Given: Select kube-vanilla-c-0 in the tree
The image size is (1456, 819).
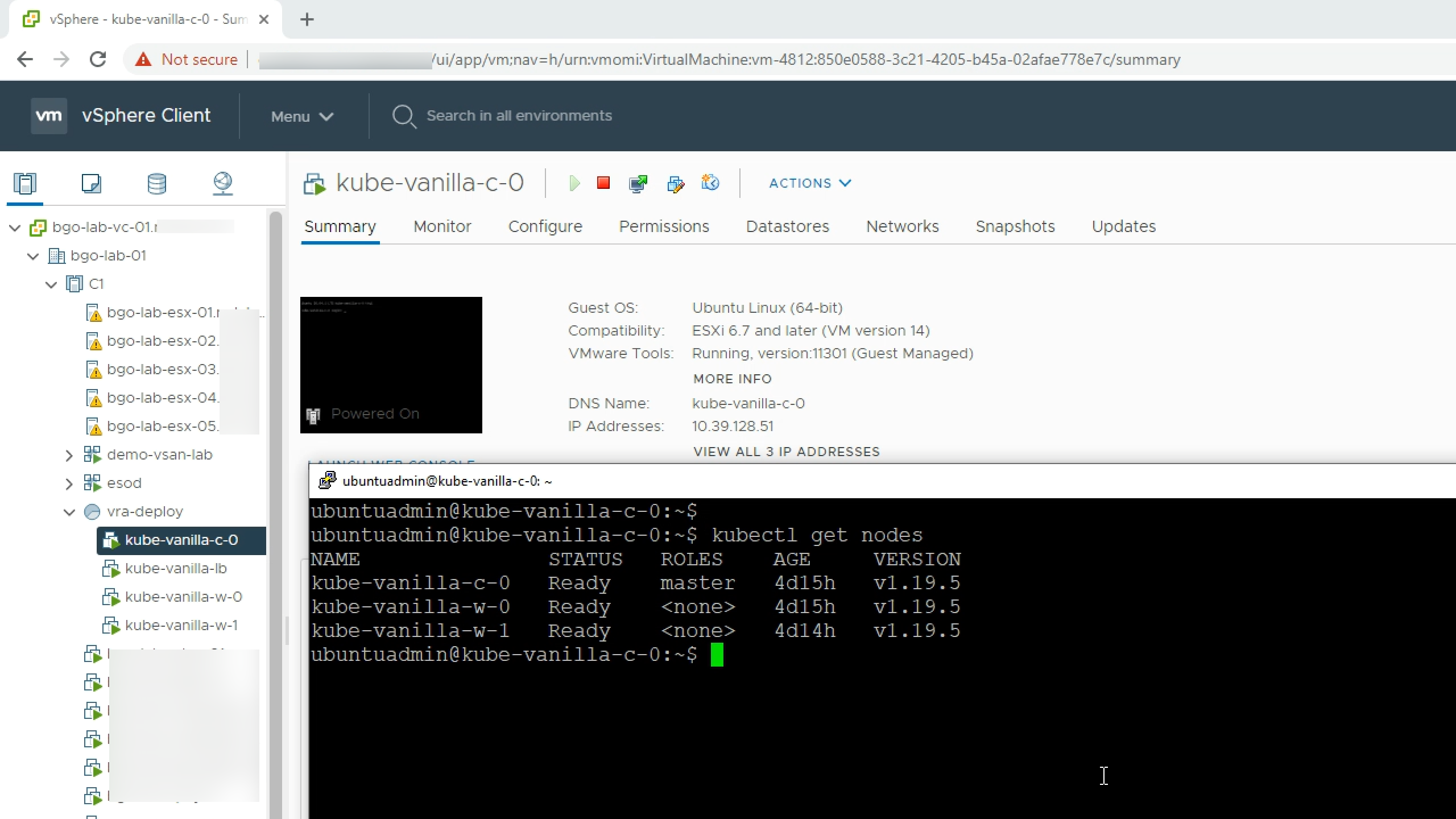Looking at the screenshot, I should pyautogui.click(x=181, y=540).
